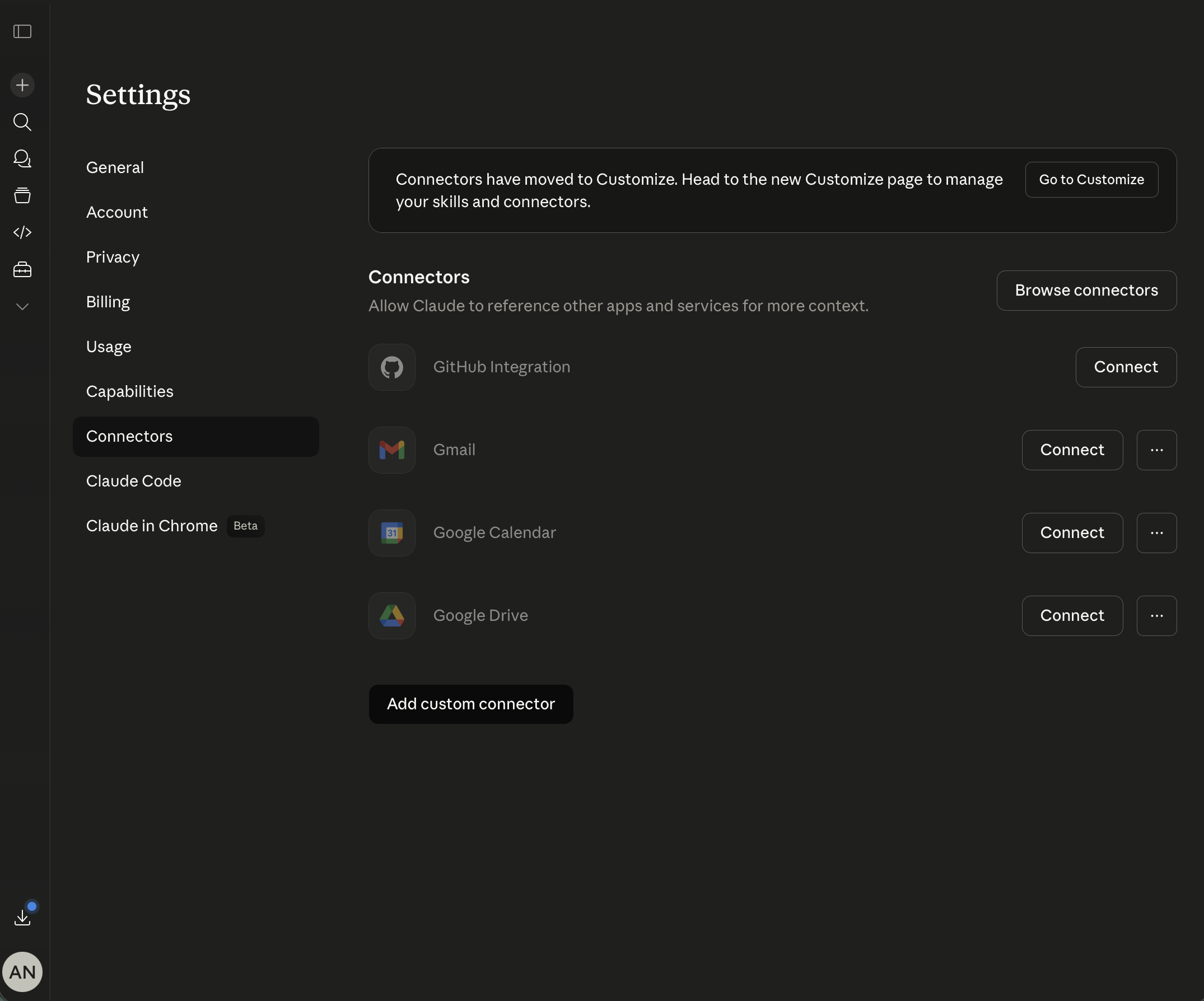The width and height of the screenshot is (1204, 1001).
Task: Open the chats icon in sidebar
Action: coord(22,159)
